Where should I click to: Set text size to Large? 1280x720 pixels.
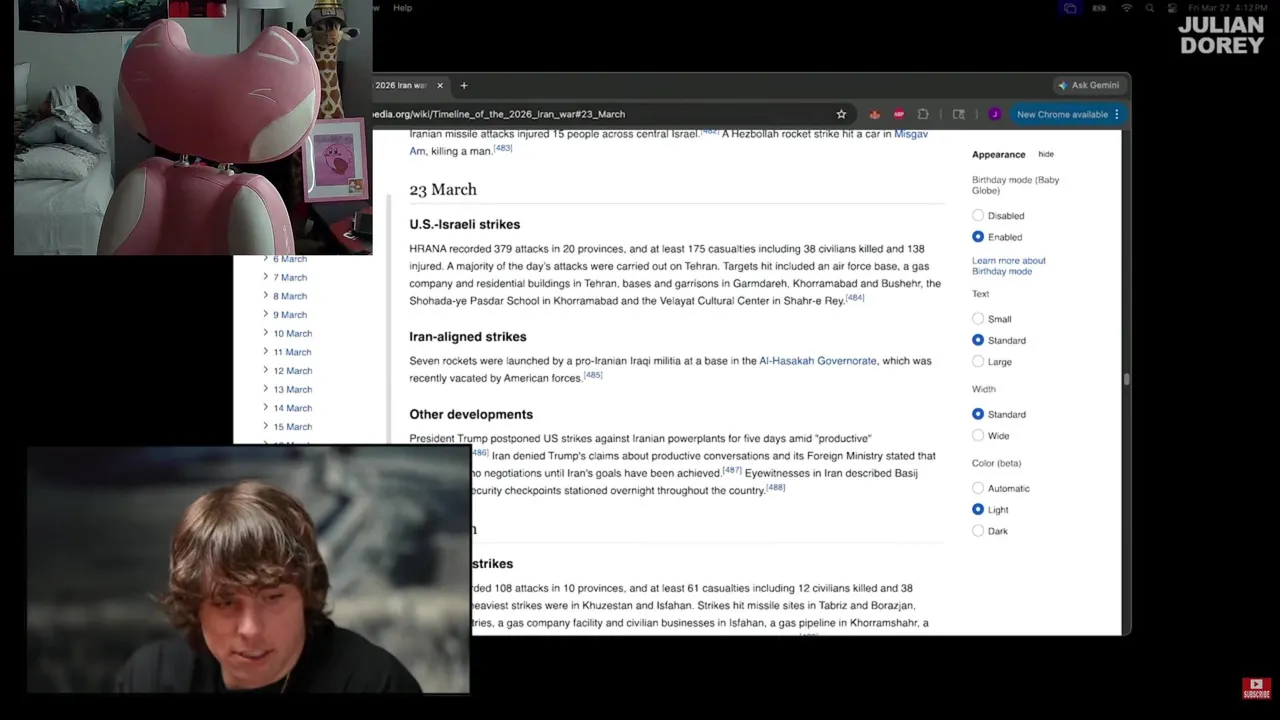tap(978, 362)
